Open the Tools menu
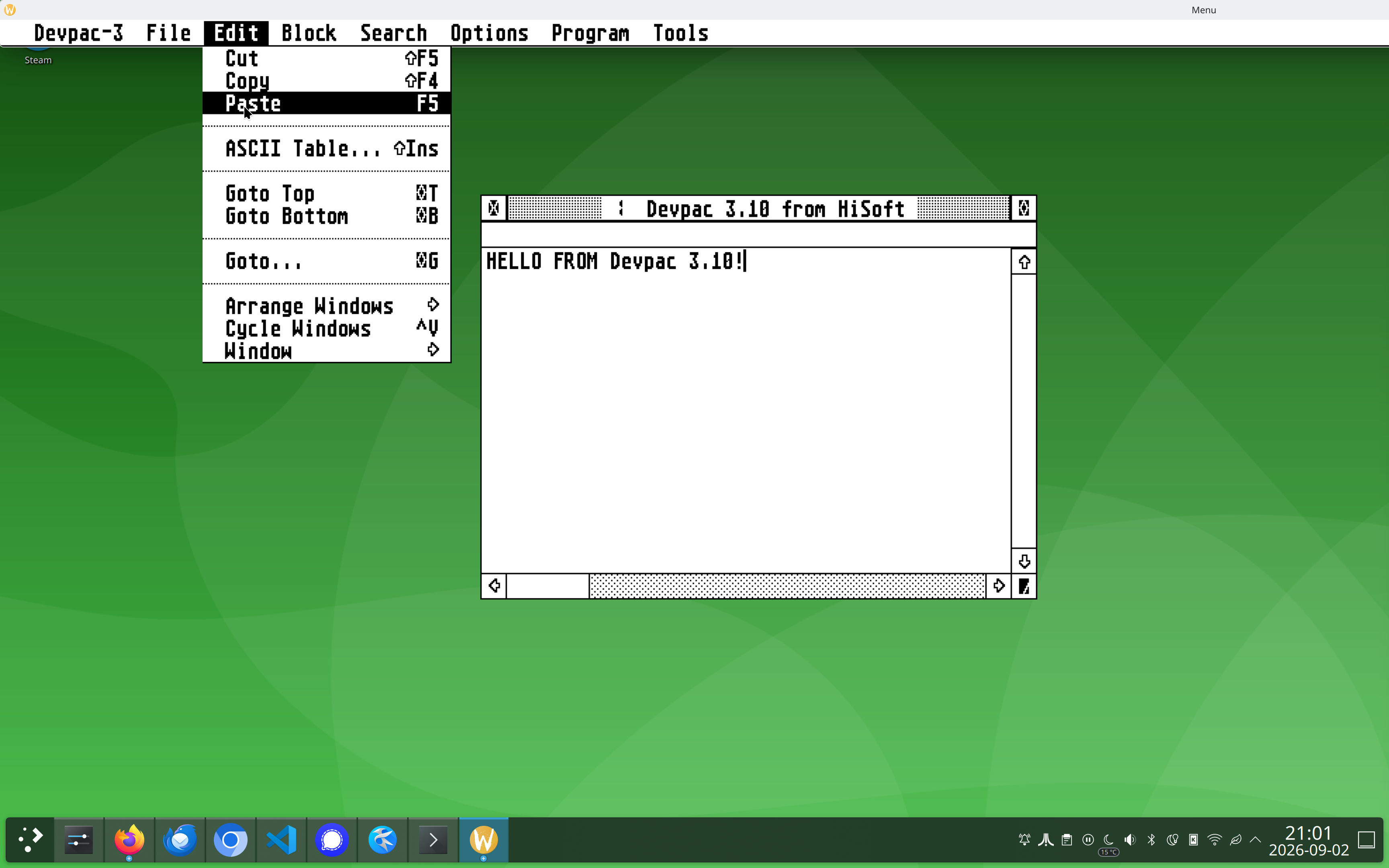Screen dimensions: 1389x868 [681, 33]
